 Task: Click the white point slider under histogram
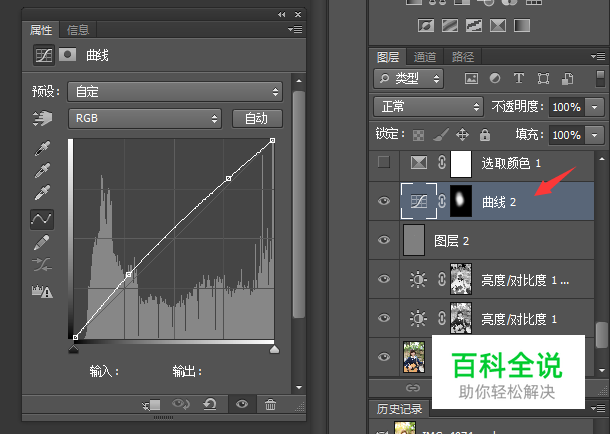click(274, 349)
